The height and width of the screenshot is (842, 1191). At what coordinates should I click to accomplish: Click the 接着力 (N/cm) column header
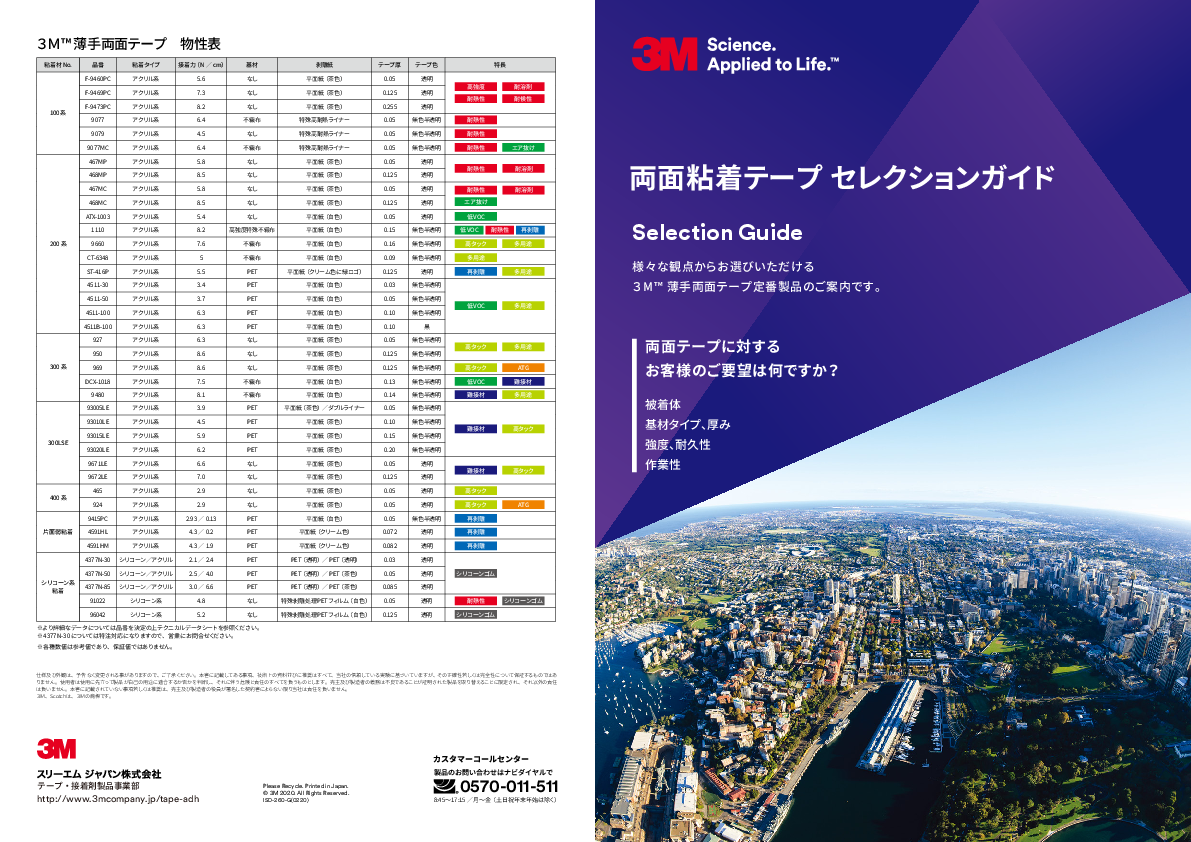(x=201, y=65)
